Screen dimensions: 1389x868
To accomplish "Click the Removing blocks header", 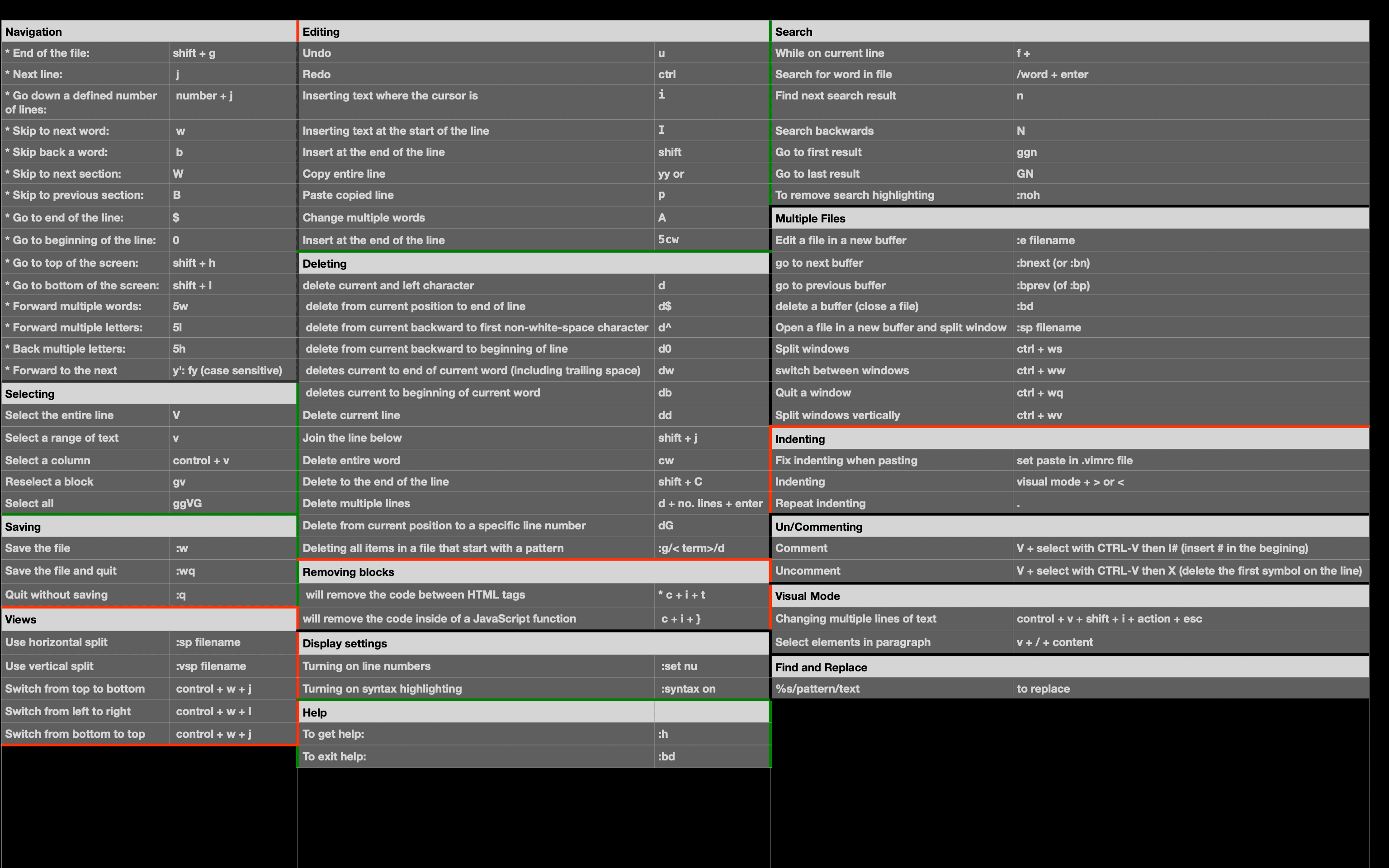I will tap(348, 572).
